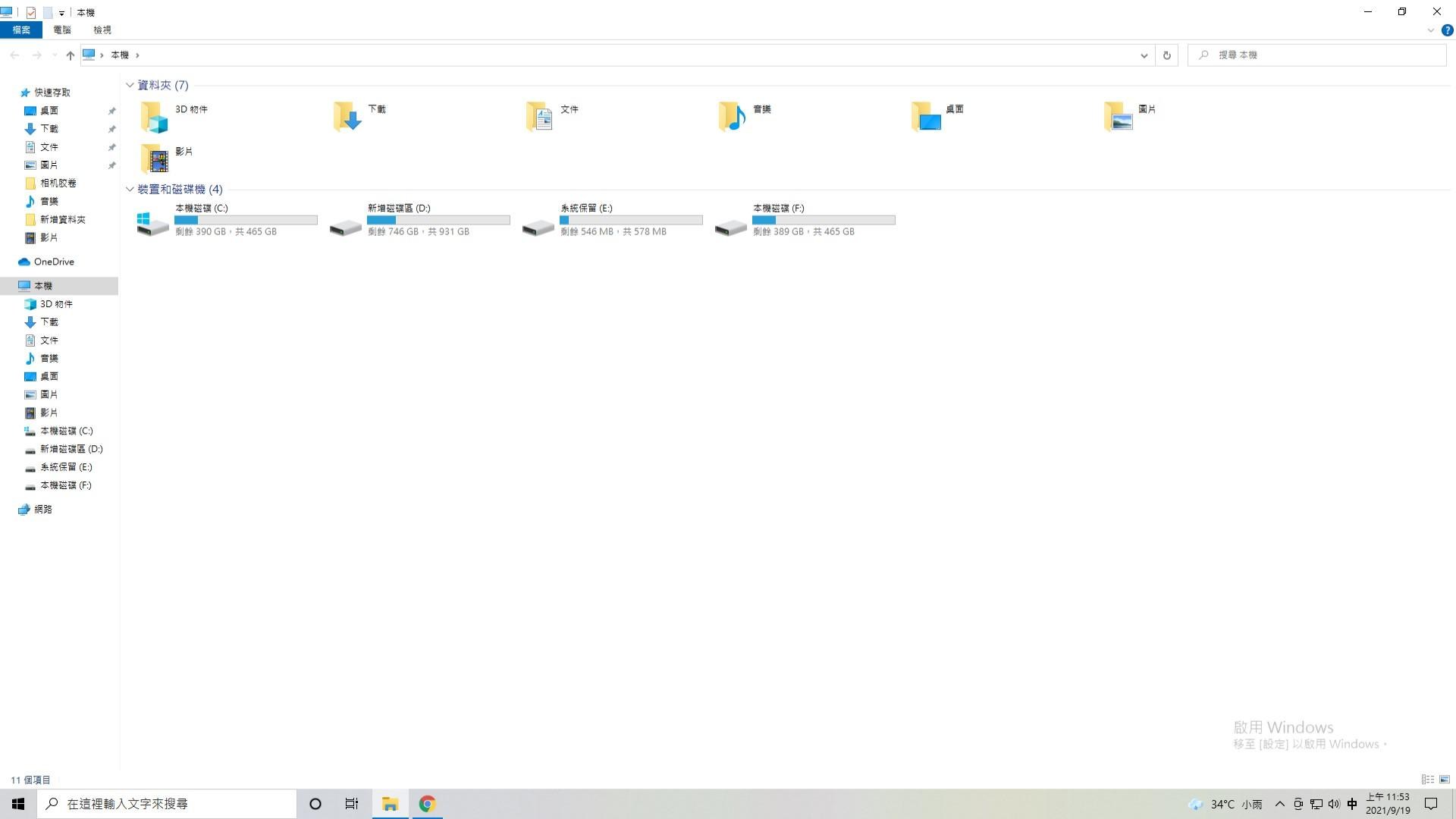Collapse the 資料夾 (7) group
Image resolution: width=1456 pixels, height=819 pixels.
point(130,85)
